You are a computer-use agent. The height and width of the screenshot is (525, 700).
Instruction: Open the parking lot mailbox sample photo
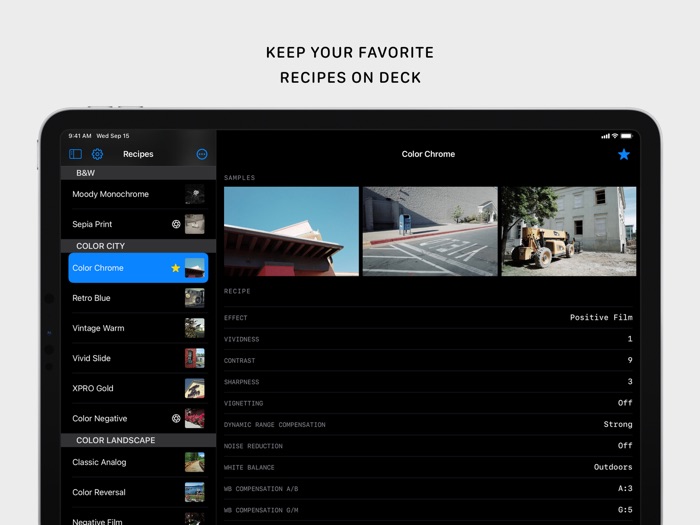click(430, 231)
